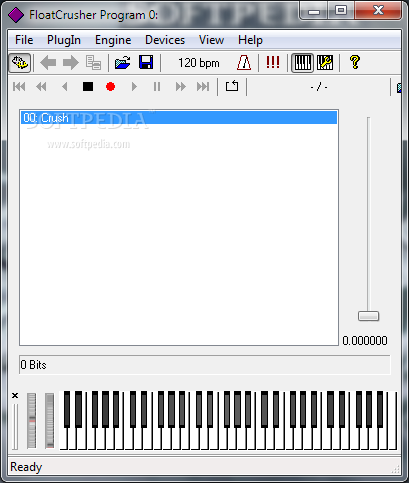409x483 pixels.
Task: Pause playback with the pause icon
Action: pos(157,87)
